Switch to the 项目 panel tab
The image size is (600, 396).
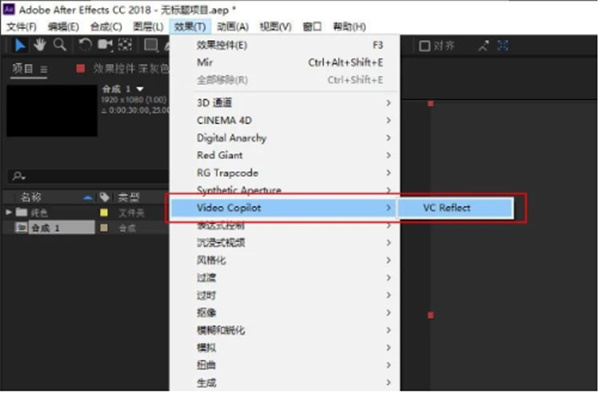coord(23,69)
